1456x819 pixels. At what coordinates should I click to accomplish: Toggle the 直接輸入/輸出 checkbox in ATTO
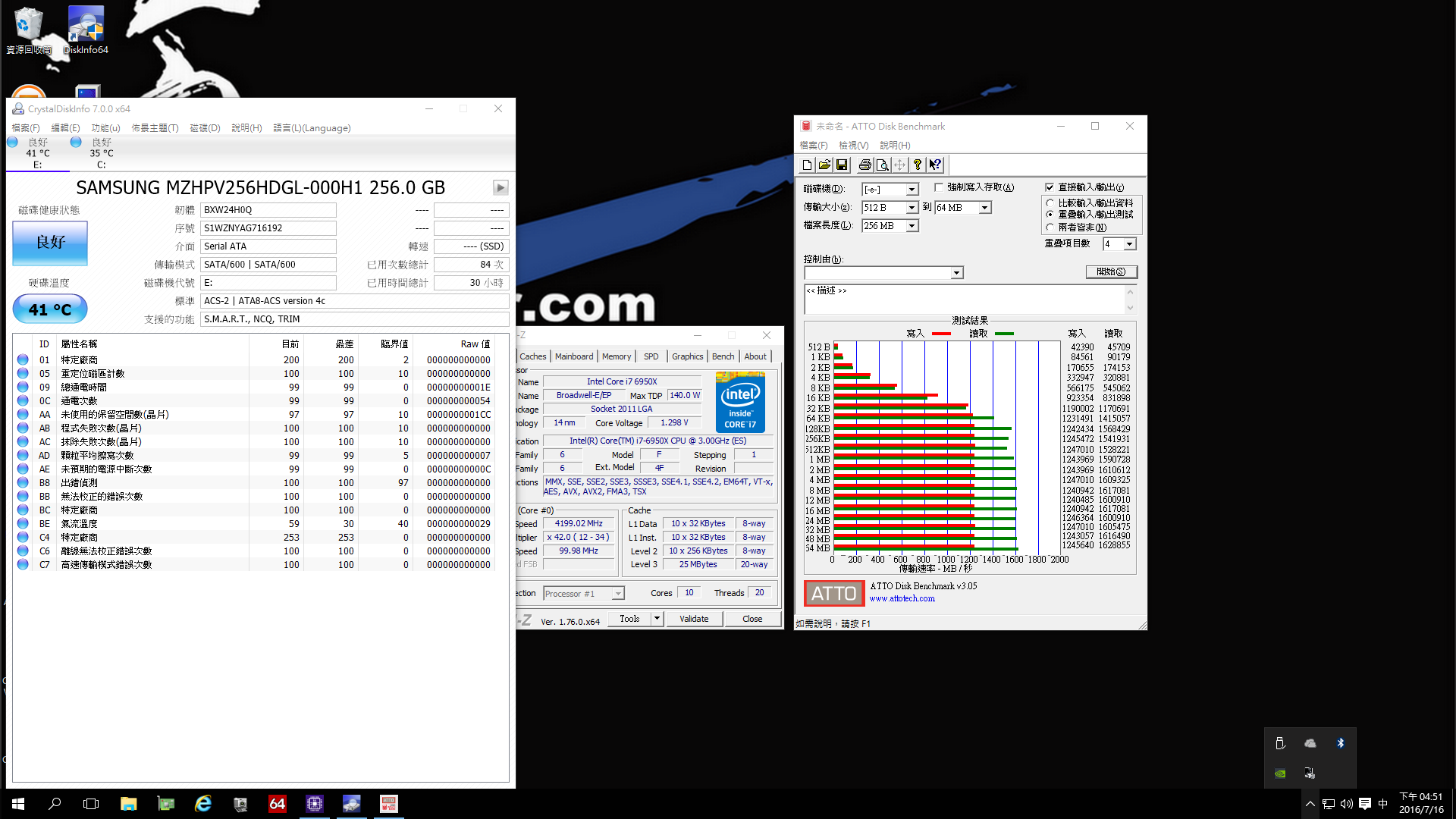point(1050,187)
